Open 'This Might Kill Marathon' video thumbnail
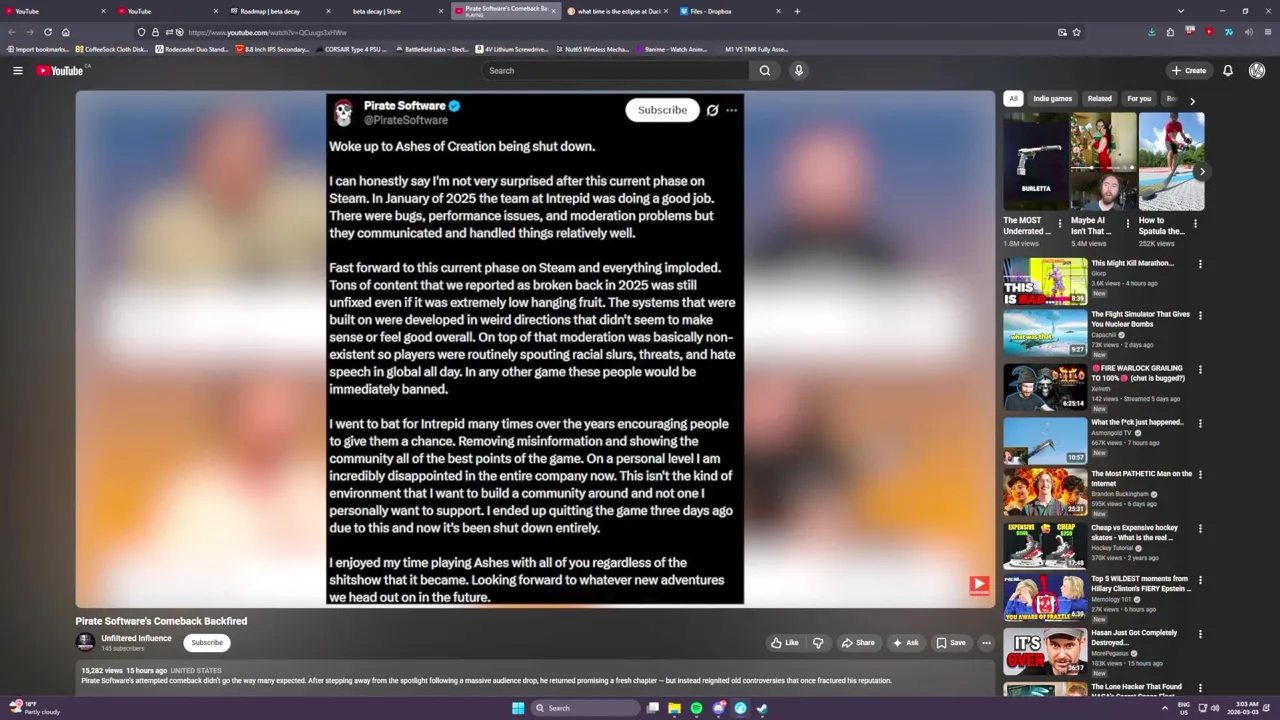This screenshot has width=1280, height=720. pos(1045,281)
